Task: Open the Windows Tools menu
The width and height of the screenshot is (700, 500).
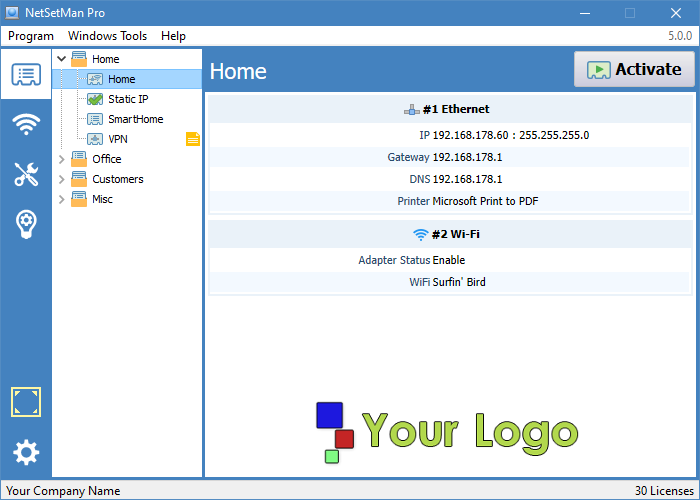Action: coord(107,36)
